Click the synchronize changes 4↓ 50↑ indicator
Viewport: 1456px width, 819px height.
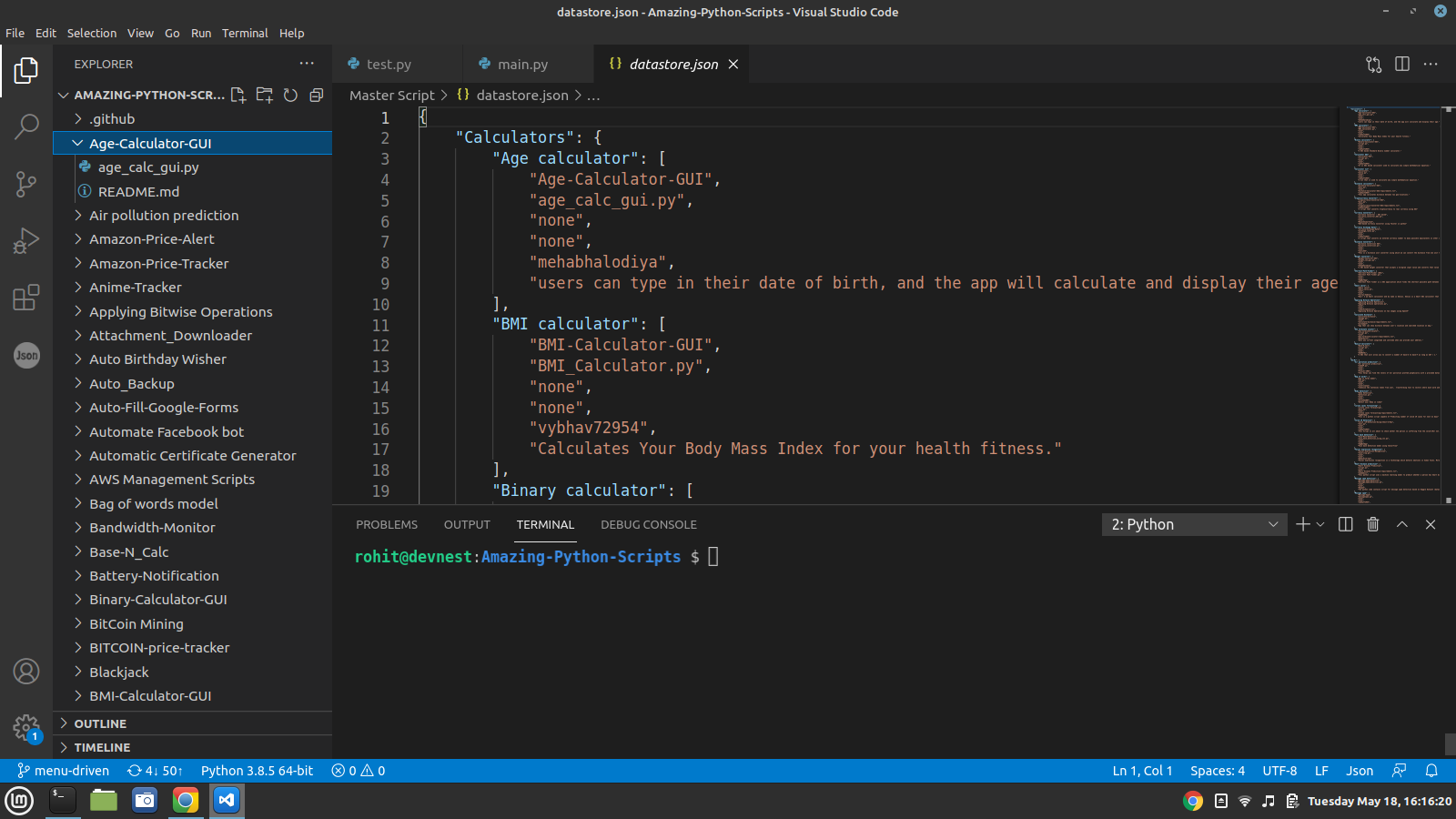(x=155, y=771)
